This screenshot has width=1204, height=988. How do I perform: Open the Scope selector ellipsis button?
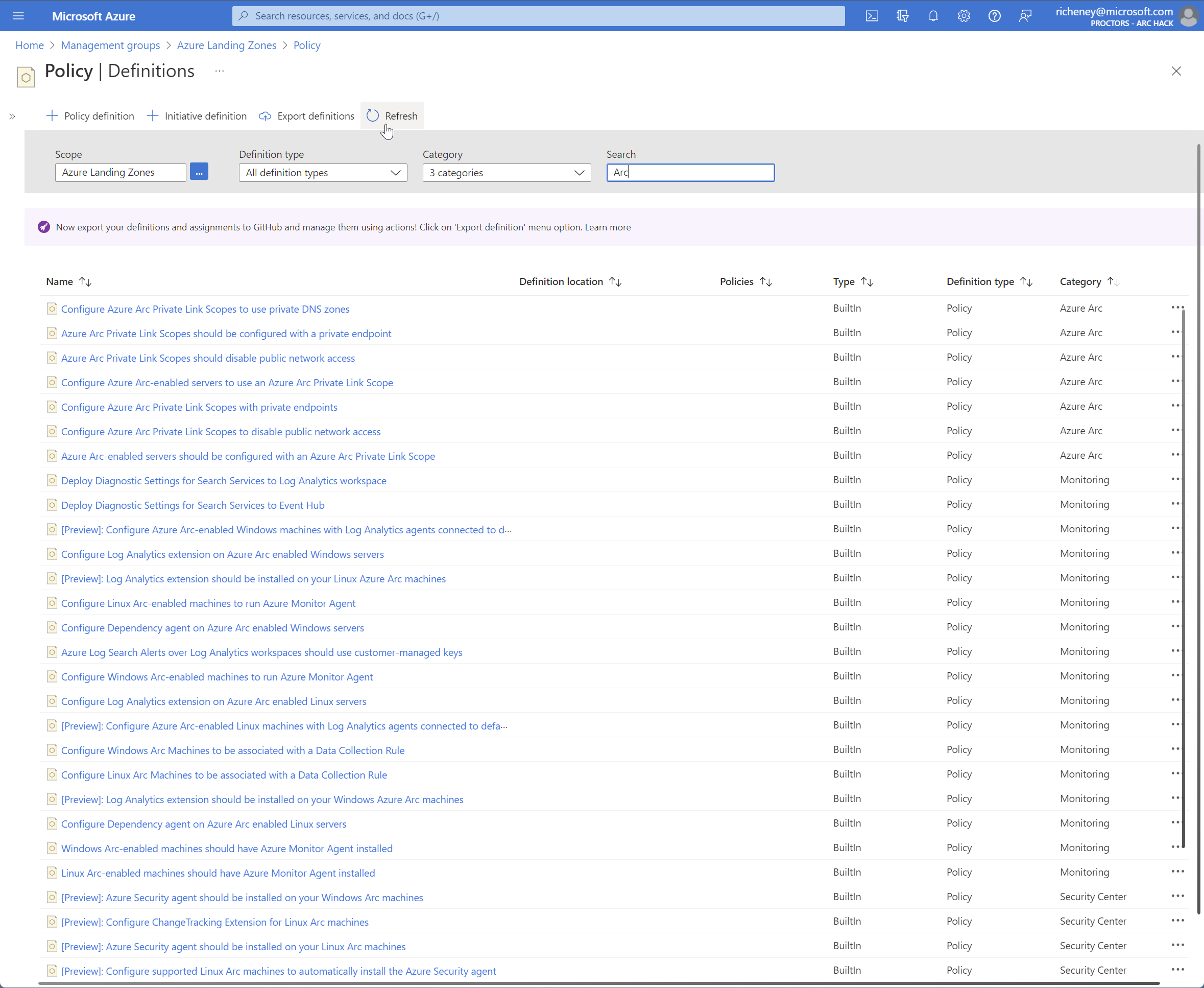coord(199,171)
